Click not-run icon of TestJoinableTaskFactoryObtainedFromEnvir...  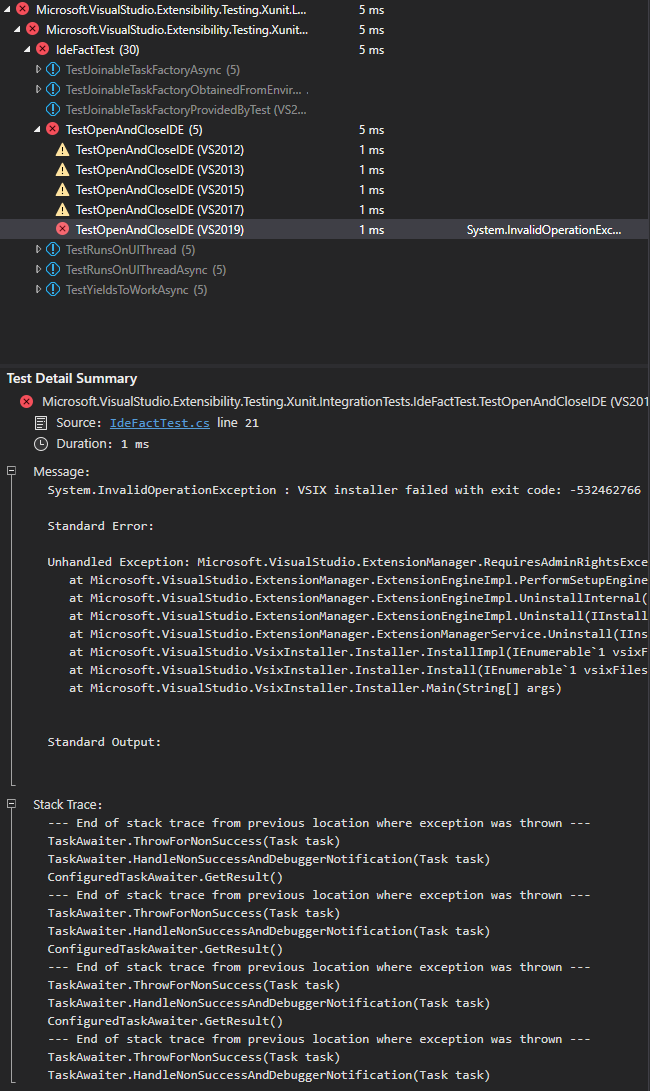53,90
